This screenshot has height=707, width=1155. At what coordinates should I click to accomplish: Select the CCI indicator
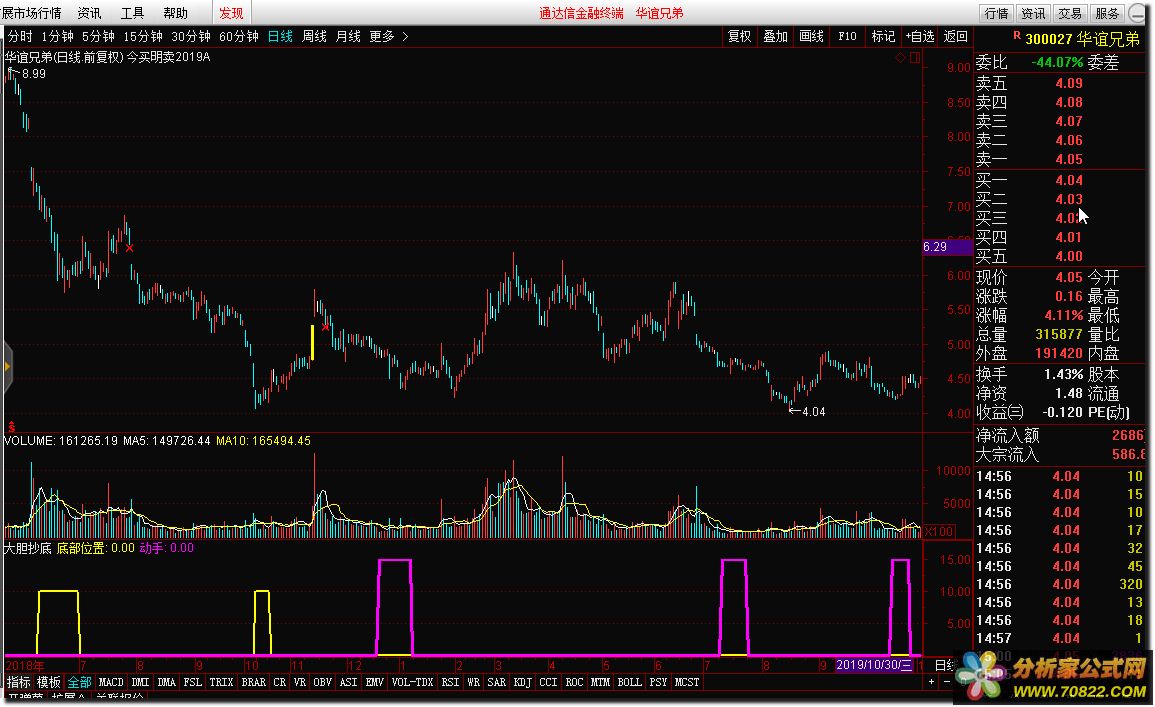(548, 683)
